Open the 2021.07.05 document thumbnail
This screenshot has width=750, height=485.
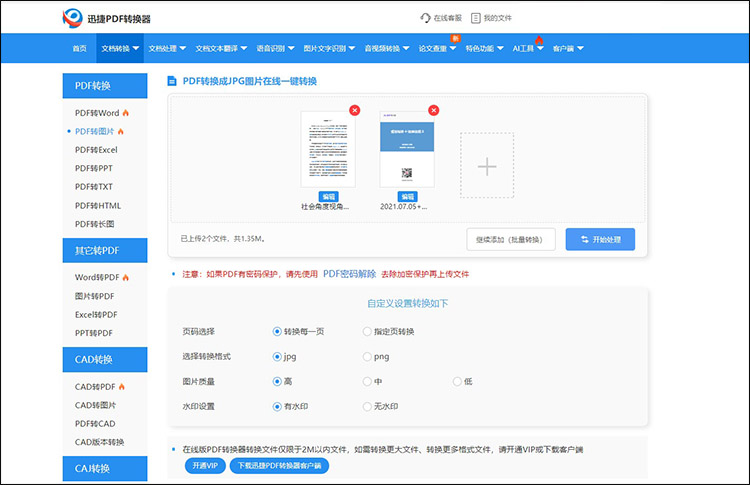click(407, 149)
